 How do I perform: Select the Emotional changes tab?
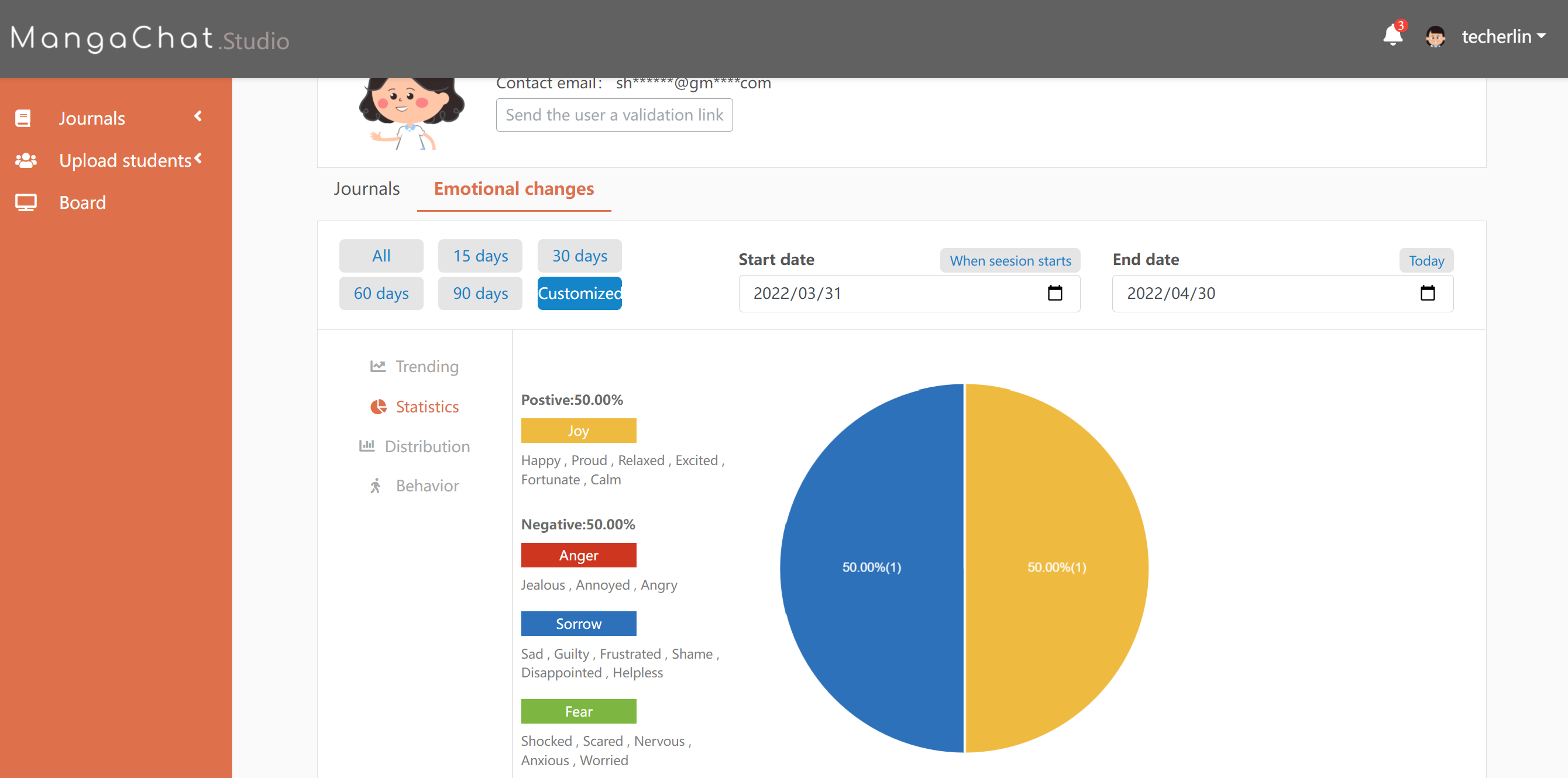514,188
